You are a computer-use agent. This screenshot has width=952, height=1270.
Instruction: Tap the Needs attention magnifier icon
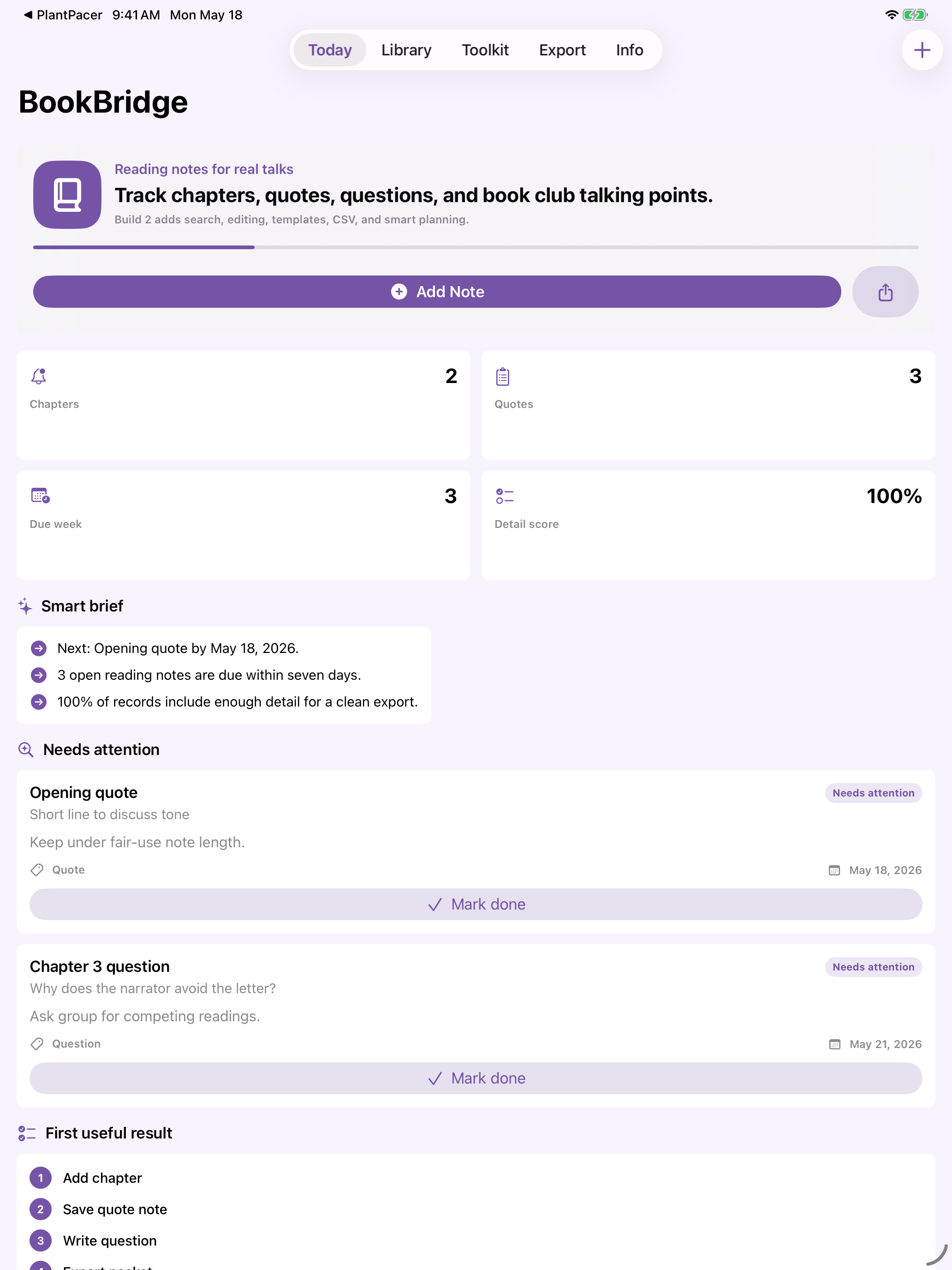point(26,749)
